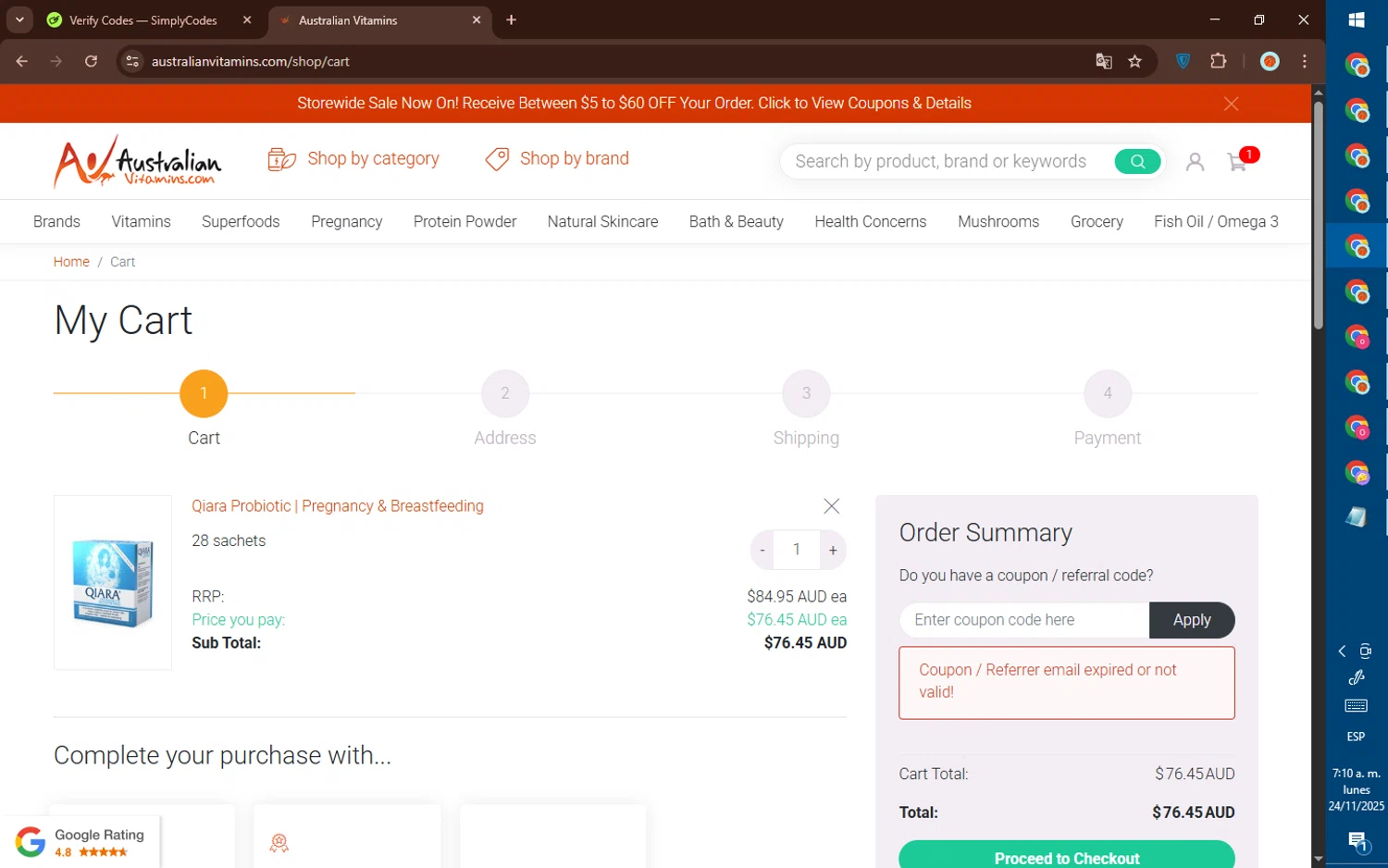Open the Windows Start button

1357,20
